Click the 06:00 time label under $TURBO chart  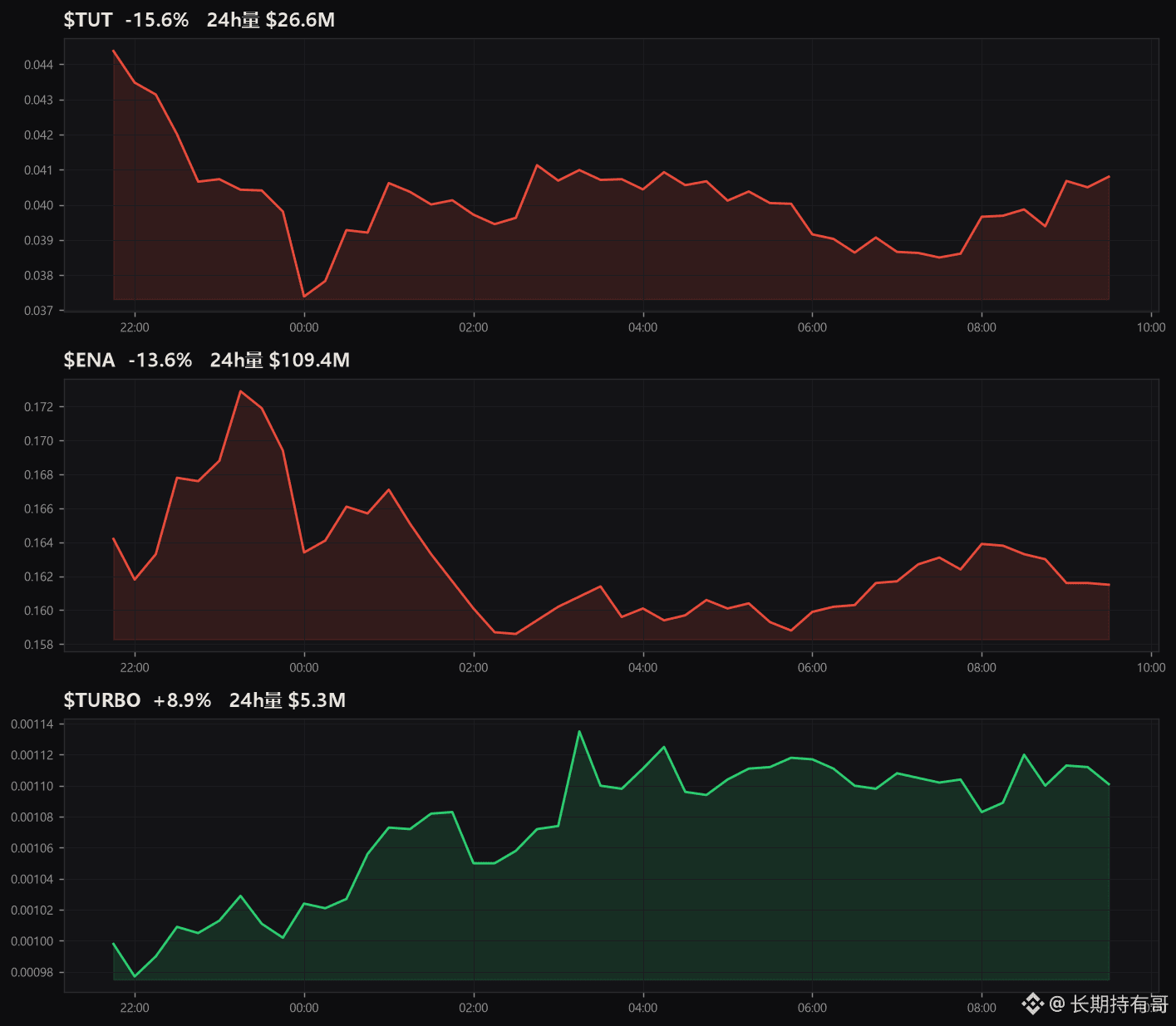[812, 1008]
